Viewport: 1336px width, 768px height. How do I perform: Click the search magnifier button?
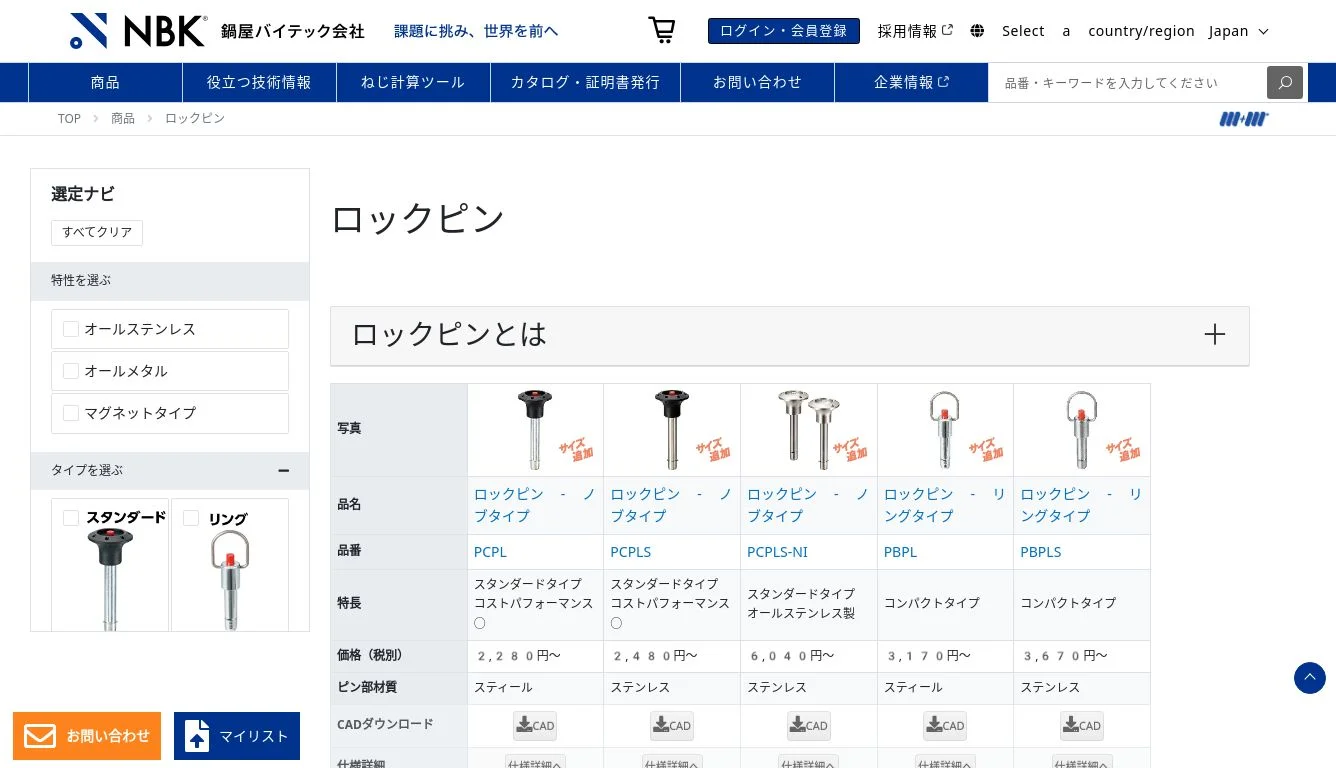click(x=1285, y=83)
